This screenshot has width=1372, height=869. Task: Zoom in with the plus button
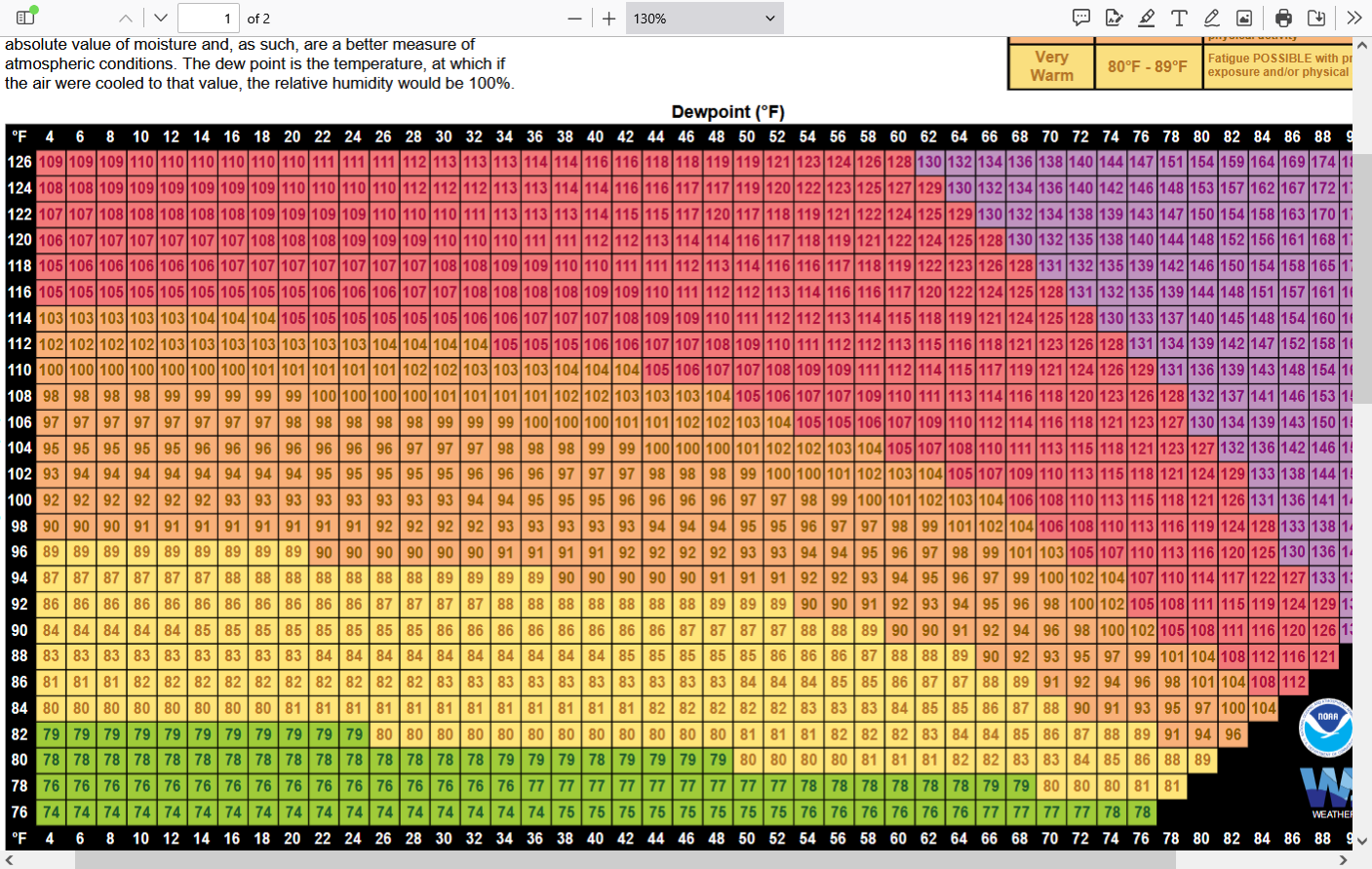coord(608,19)
